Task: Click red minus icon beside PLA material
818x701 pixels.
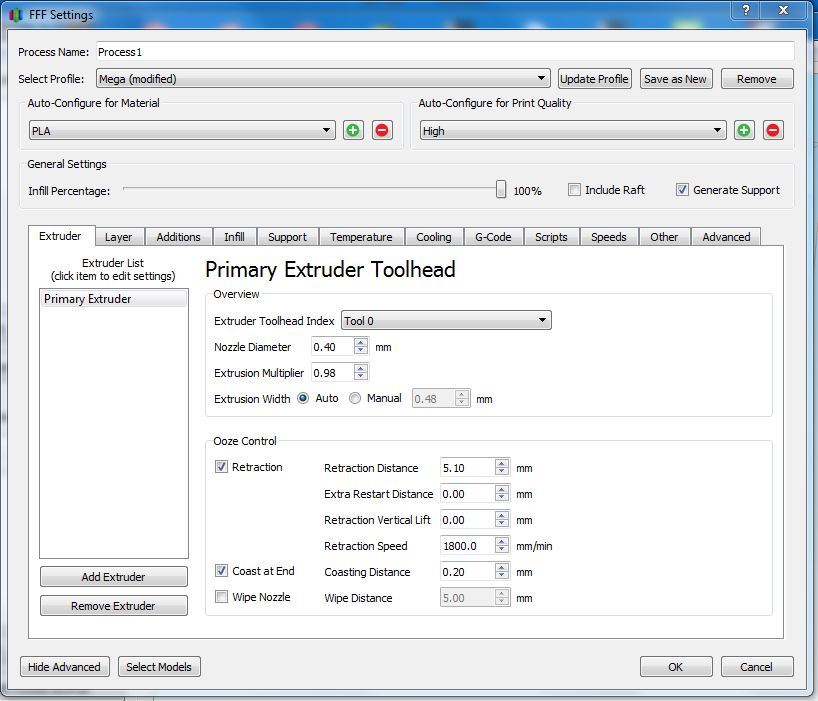Action: [382, 130]
